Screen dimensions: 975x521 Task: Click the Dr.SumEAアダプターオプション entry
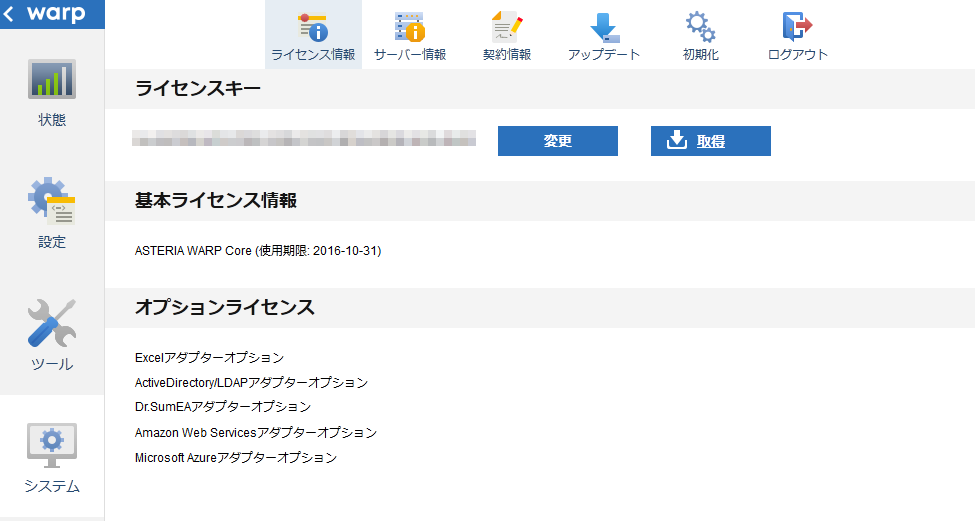click(223, 407)
